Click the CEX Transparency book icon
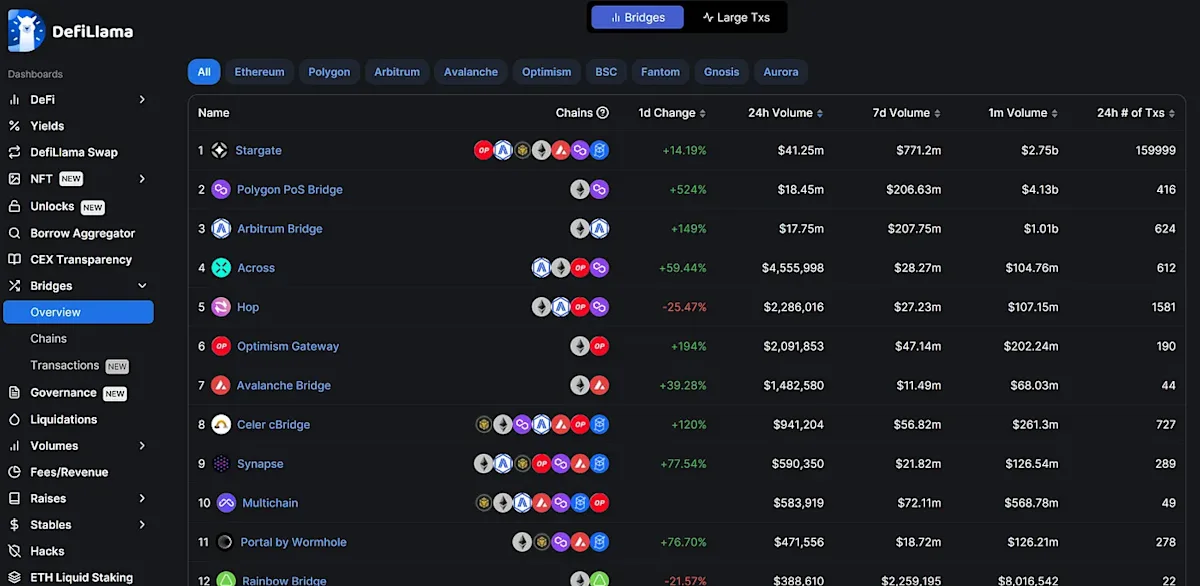The height and width of the screenshot is (586, 1200). pos(14,259)
